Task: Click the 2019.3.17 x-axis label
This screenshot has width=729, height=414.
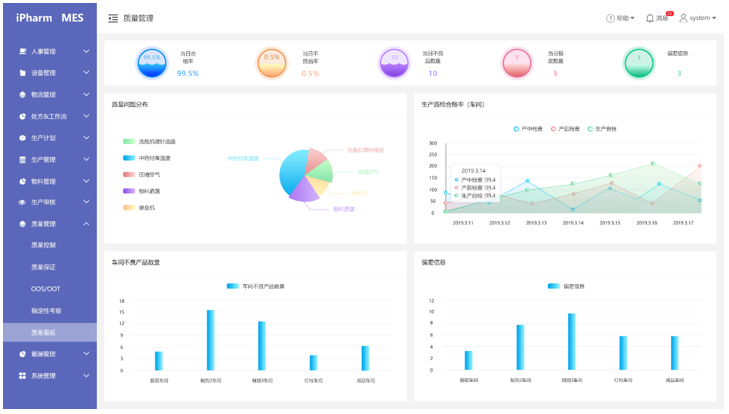Action: tap(683, 223)
